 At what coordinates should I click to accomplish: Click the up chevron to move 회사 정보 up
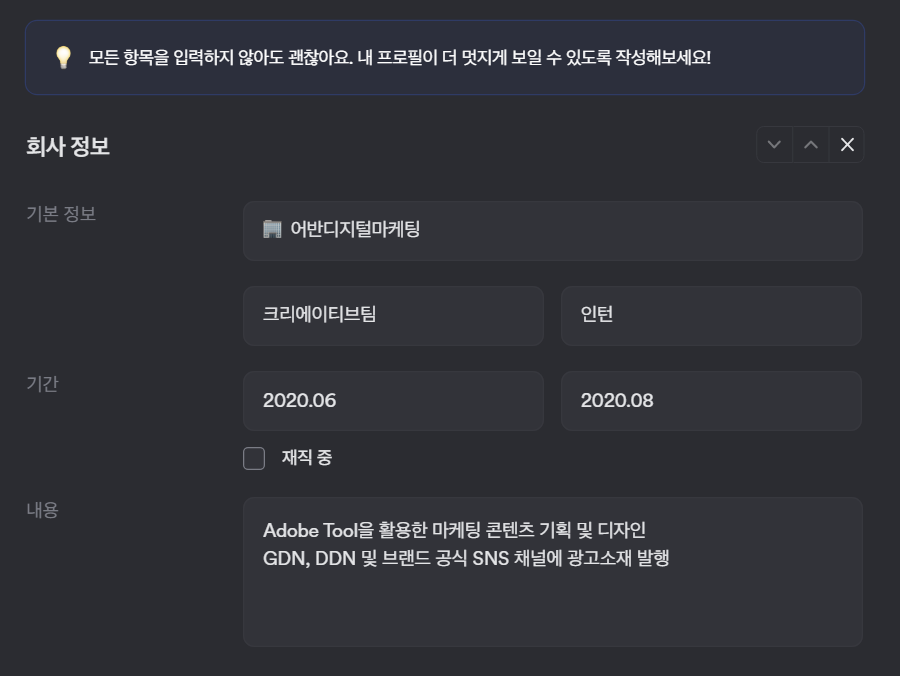(x=809, y=145)
